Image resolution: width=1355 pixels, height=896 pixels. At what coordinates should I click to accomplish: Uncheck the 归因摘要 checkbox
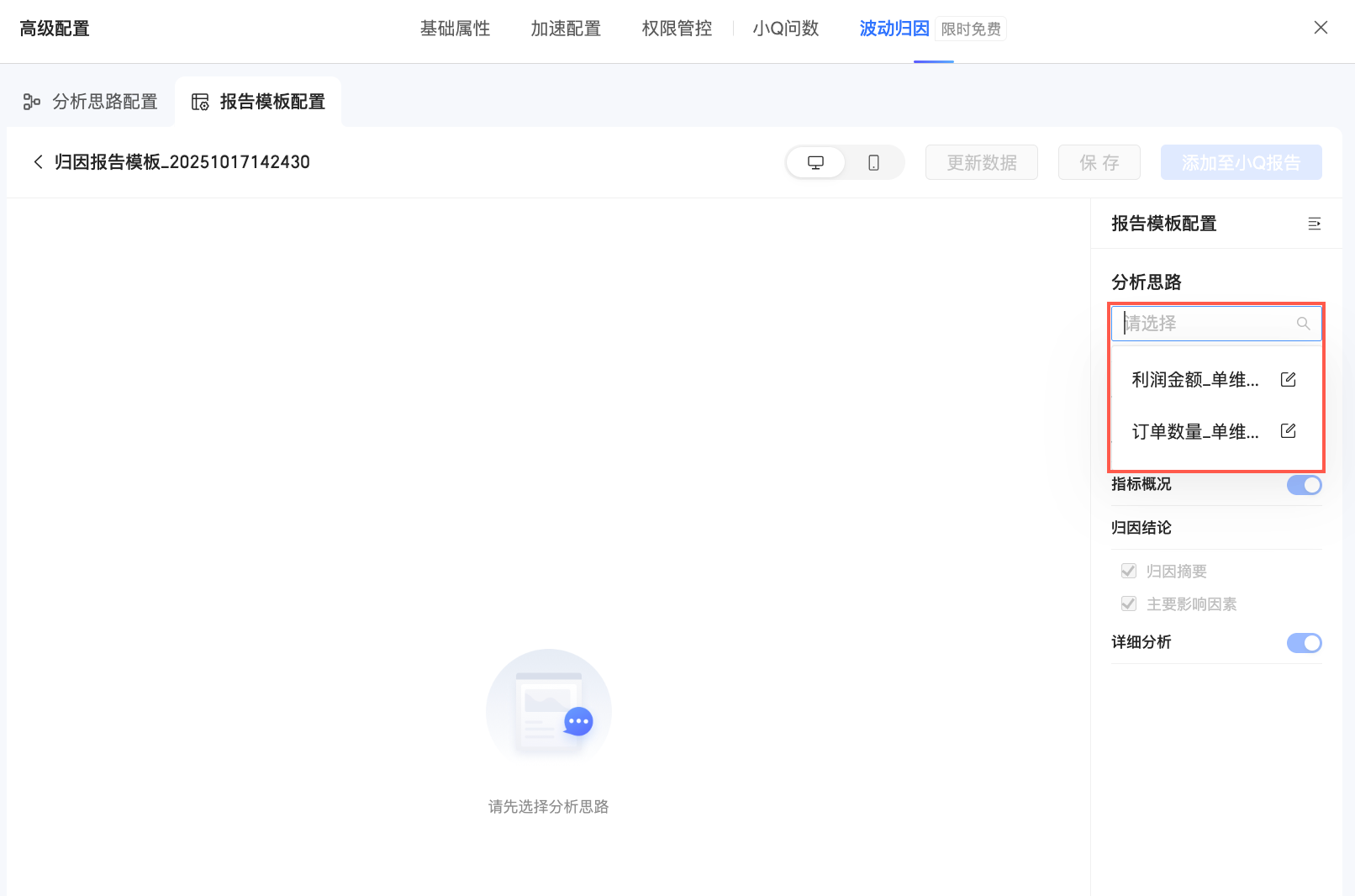coord(1129,571)
